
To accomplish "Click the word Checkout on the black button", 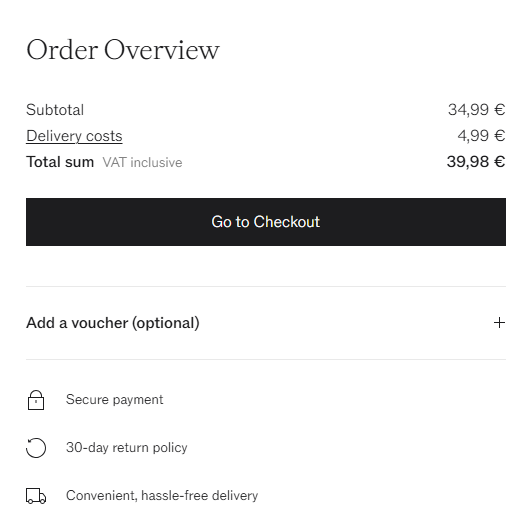I will 287,222.
